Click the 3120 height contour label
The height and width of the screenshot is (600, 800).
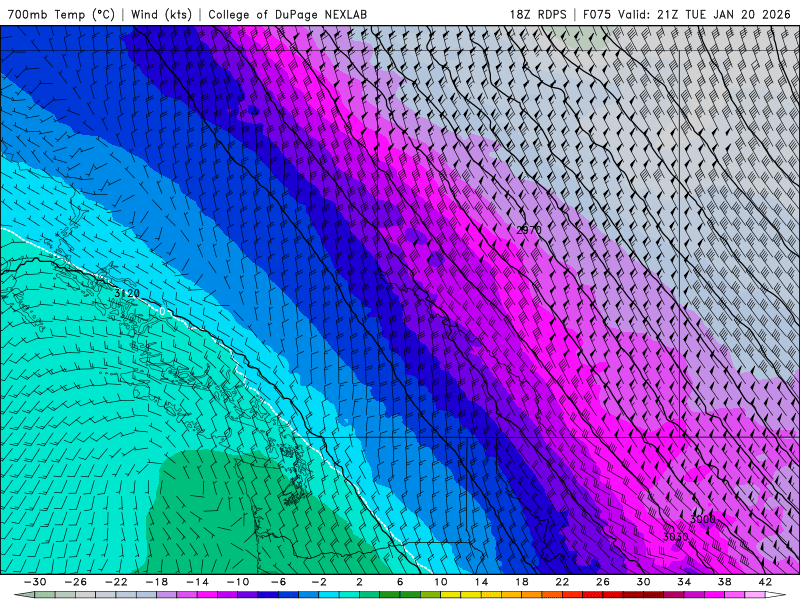[x=127, y=293]
